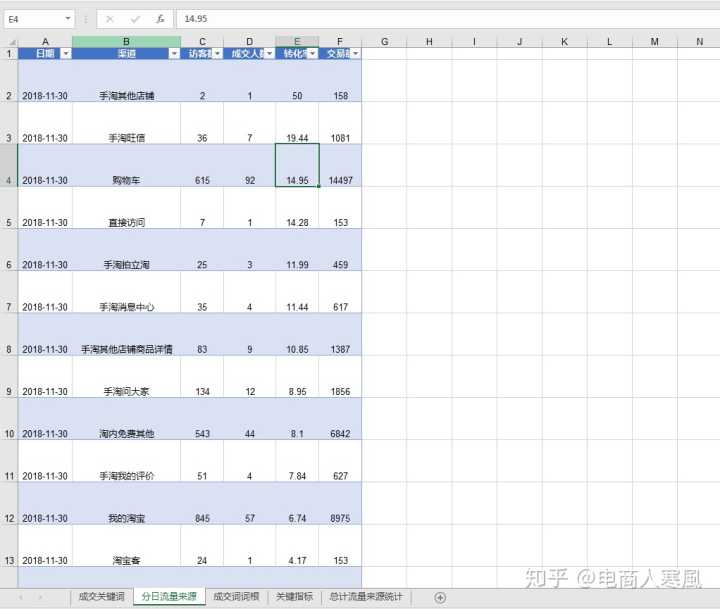The width and height of the screenshot is (720, 609).
Task: Click the Insert Function fx icon
Action: pyautogui.click(x=160, y=19)
